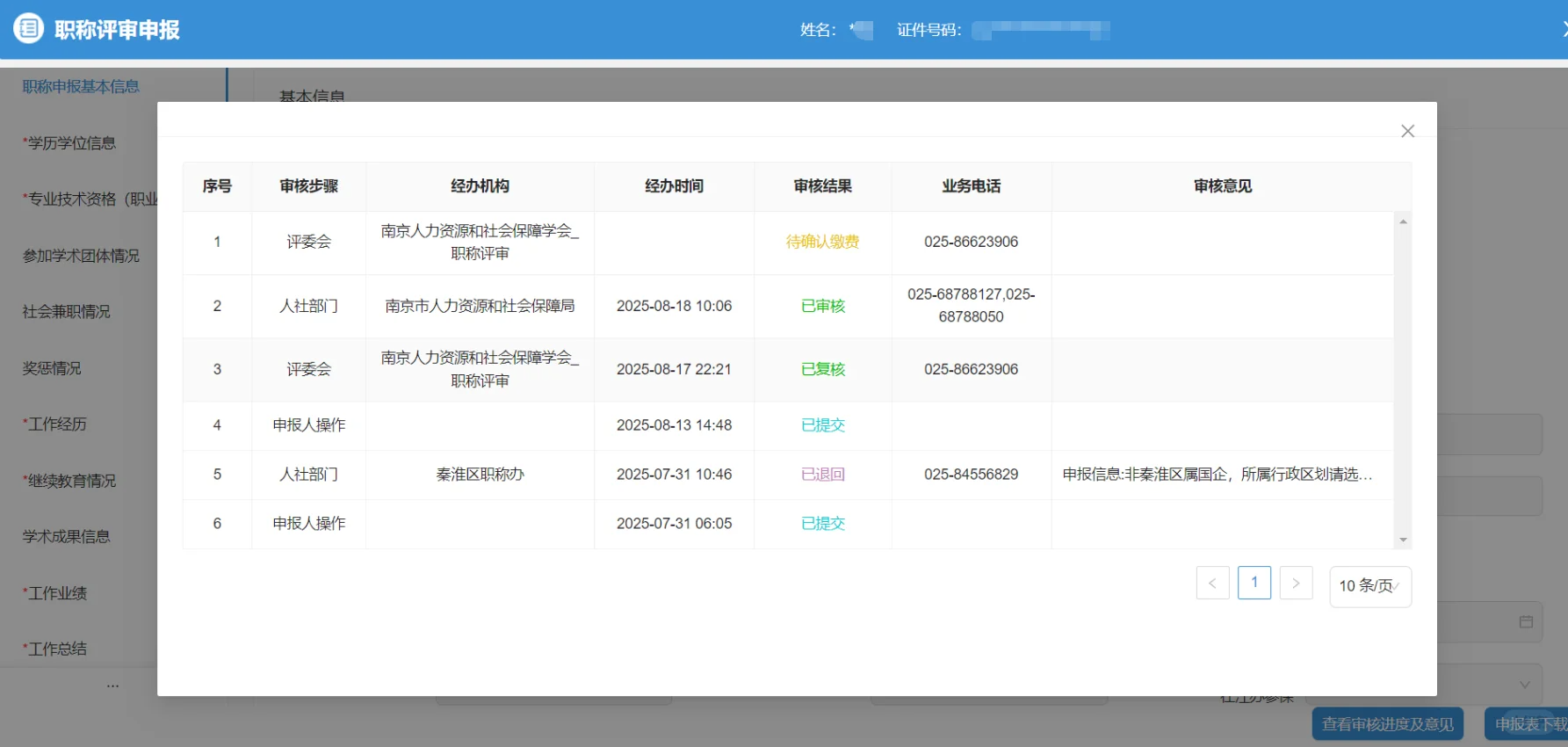Open the 10 条/页 page size dropdown

[1369, 586]
